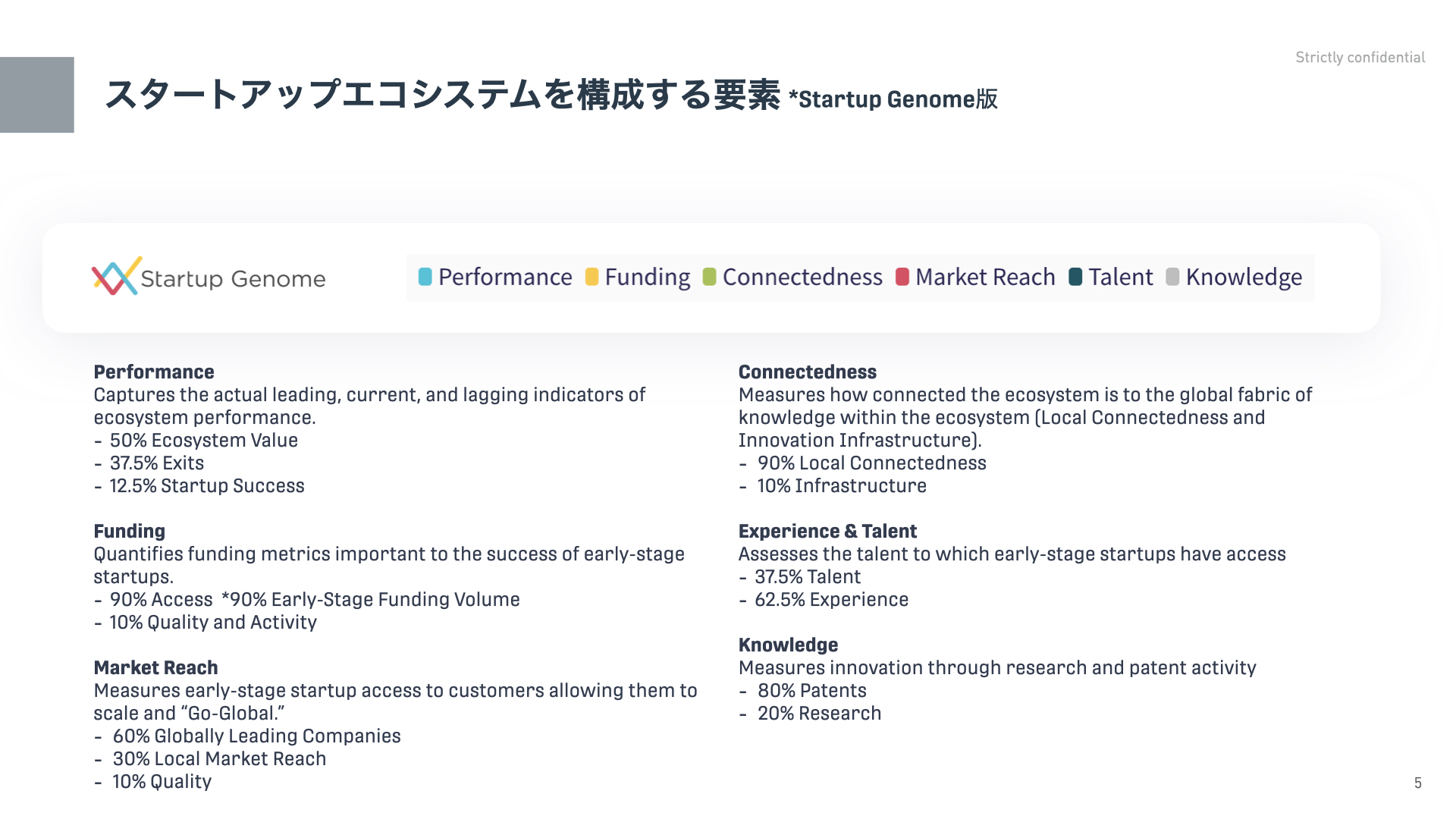Select the Knowledge section heading
Screen dimensions: 1456x819
coord(788,645)
